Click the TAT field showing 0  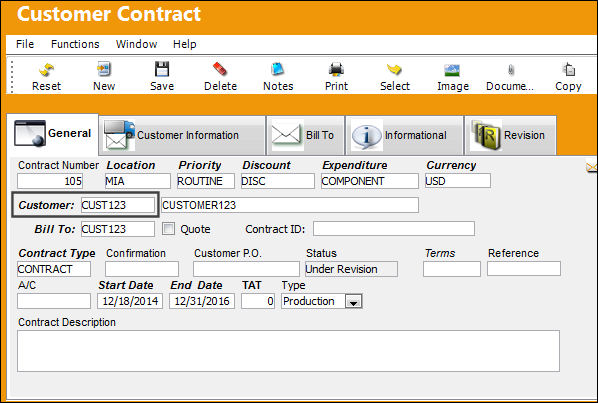pyautogui.click(x=258, y=301)
